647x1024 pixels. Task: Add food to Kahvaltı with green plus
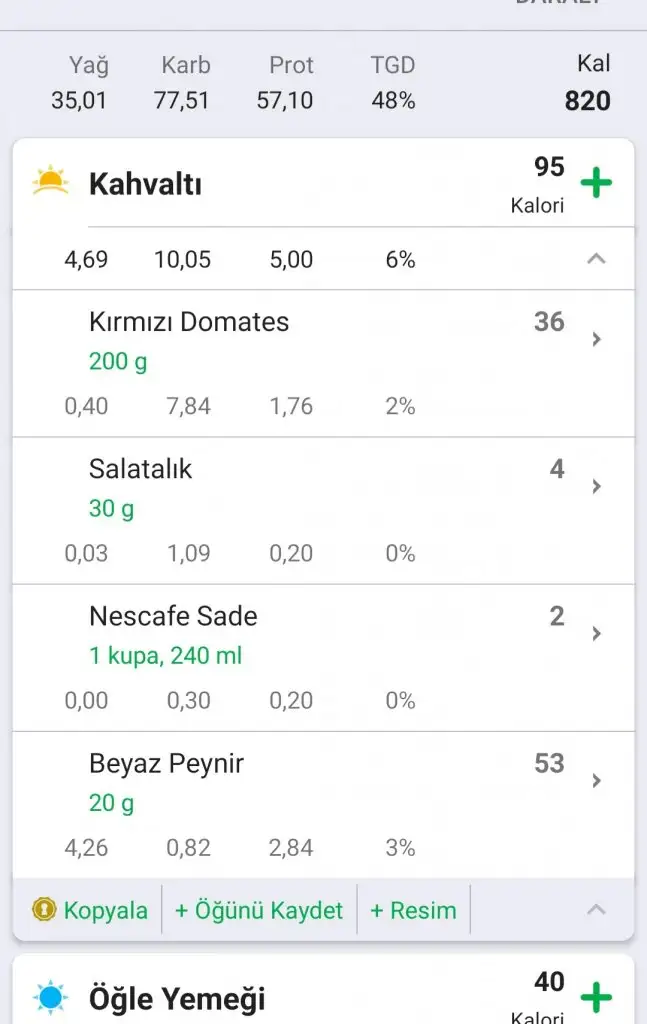click(596, 183)
